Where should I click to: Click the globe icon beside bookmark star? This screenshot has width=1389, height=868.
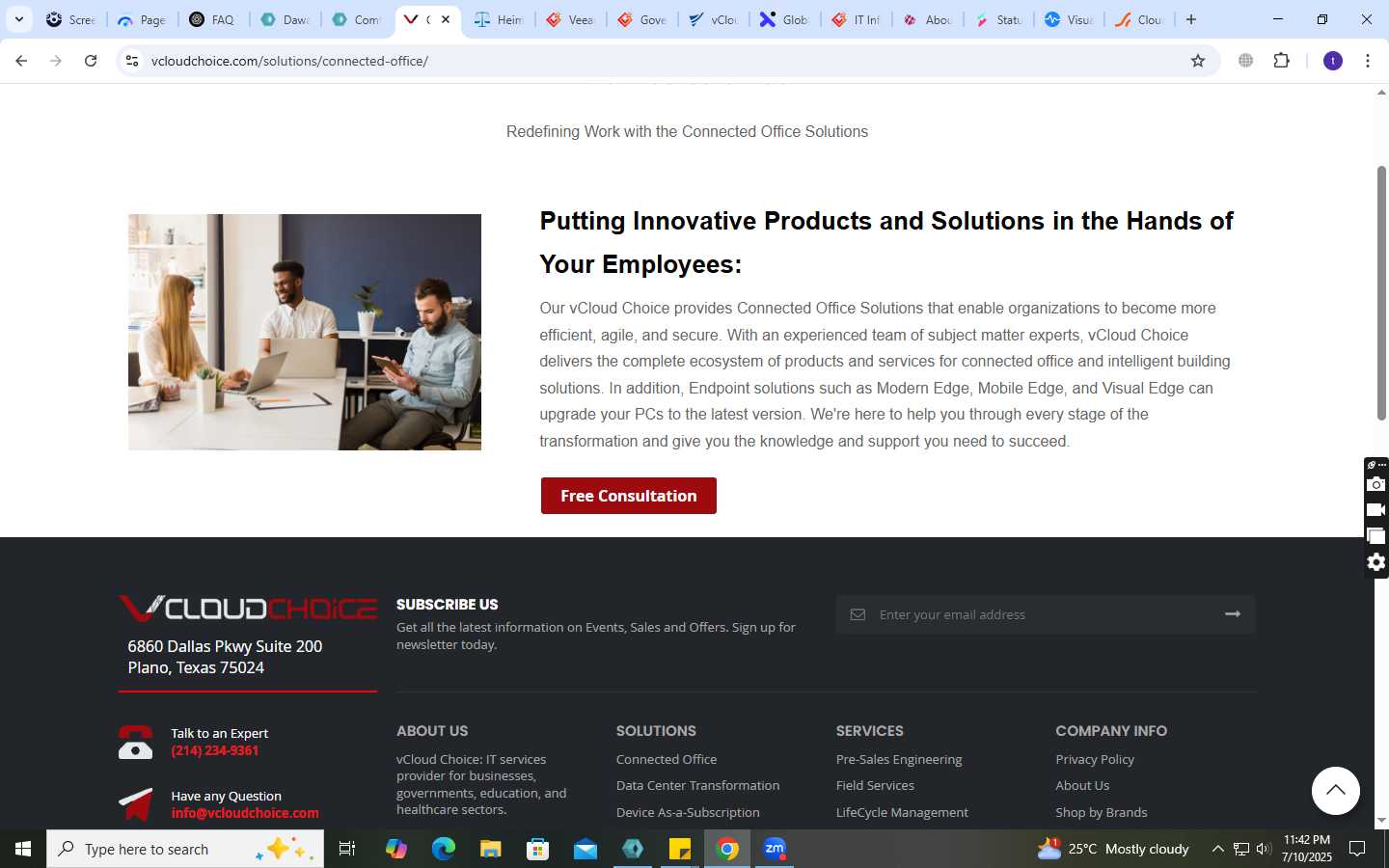(x=1246, y=61)
